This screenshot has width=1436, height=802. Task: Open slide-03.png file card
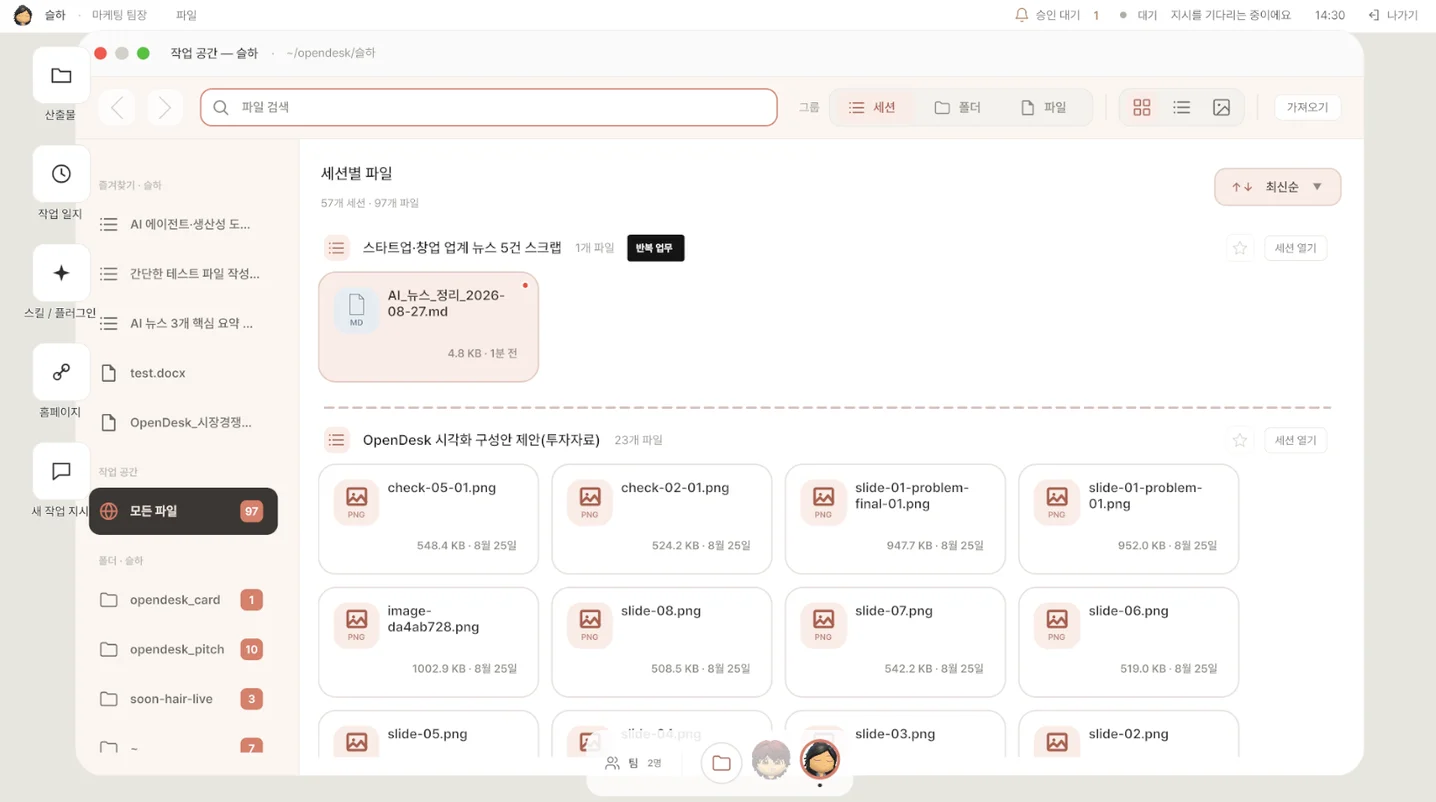895,734
